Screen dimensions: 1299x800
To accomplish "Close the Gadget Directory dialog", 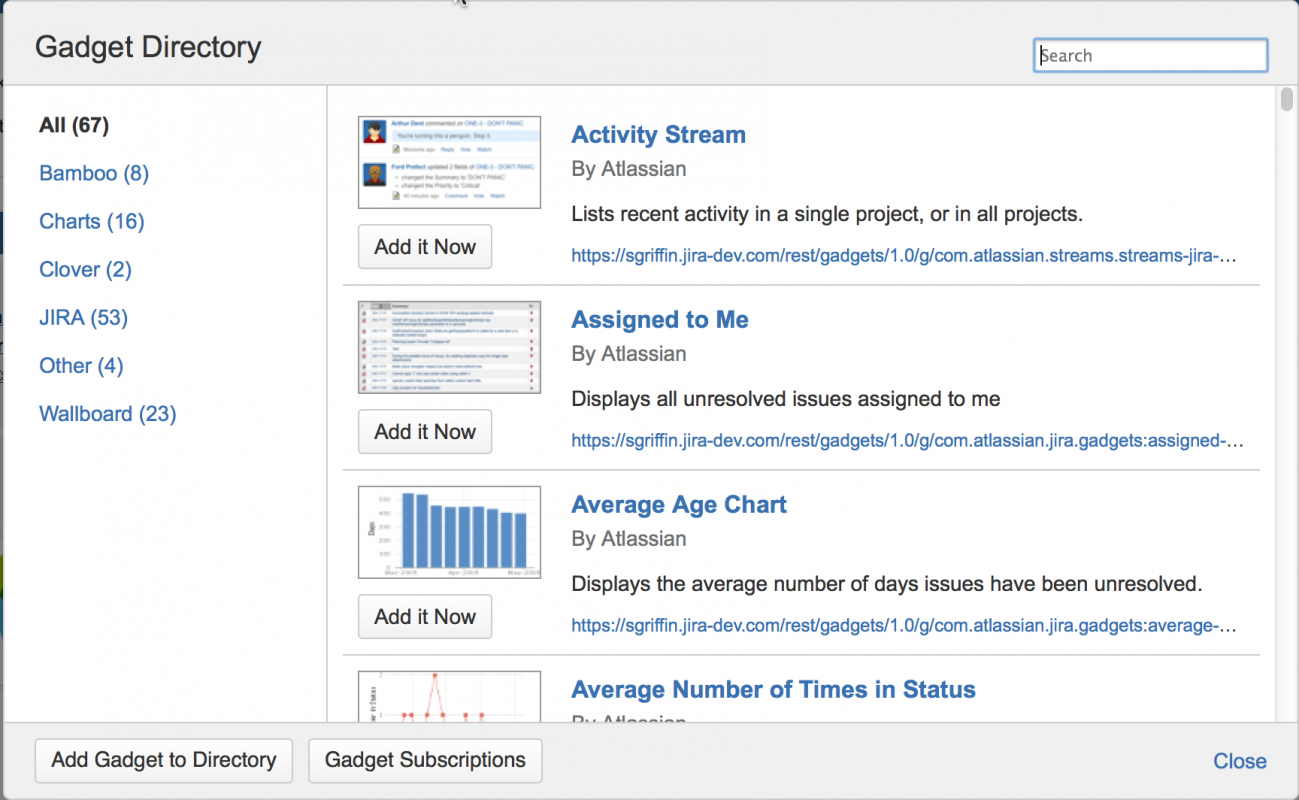I will coord(1239,761).
